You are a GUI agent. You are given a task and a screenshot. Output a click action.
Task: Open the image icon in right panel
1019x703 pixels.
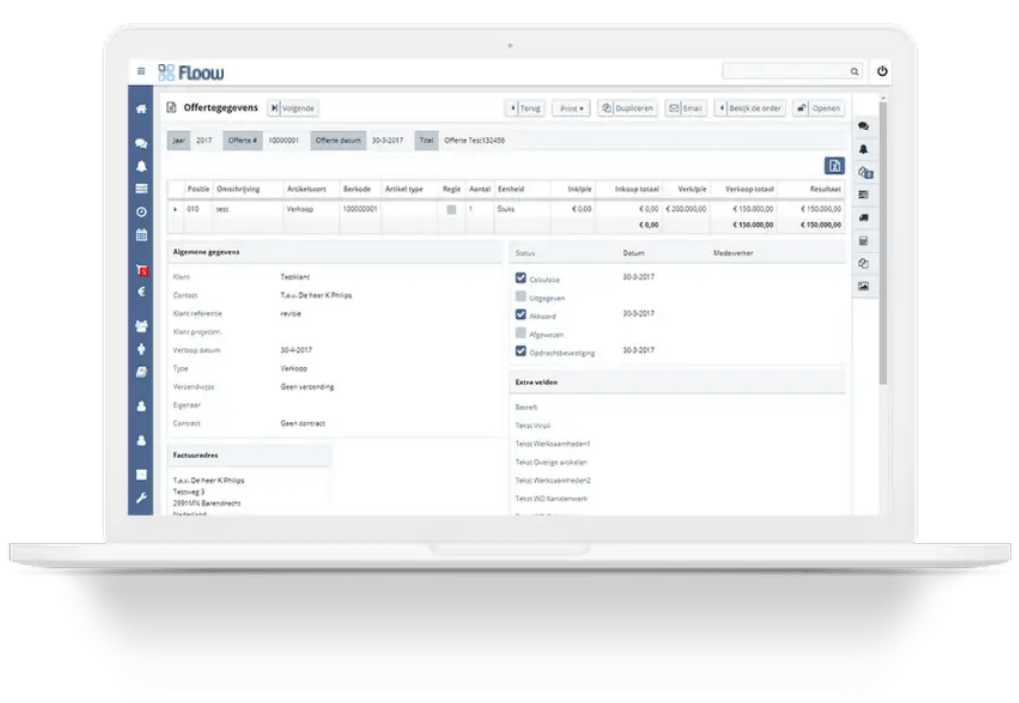(863, 286)
